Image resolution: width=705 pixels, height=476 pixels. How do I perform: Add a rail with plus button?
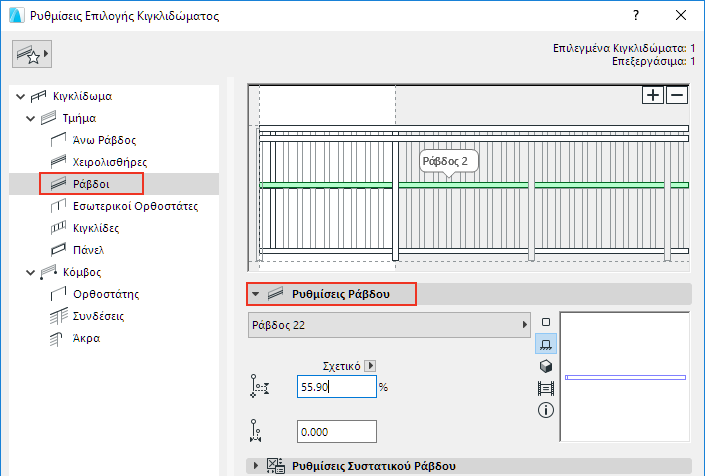[x=652, y=95]
